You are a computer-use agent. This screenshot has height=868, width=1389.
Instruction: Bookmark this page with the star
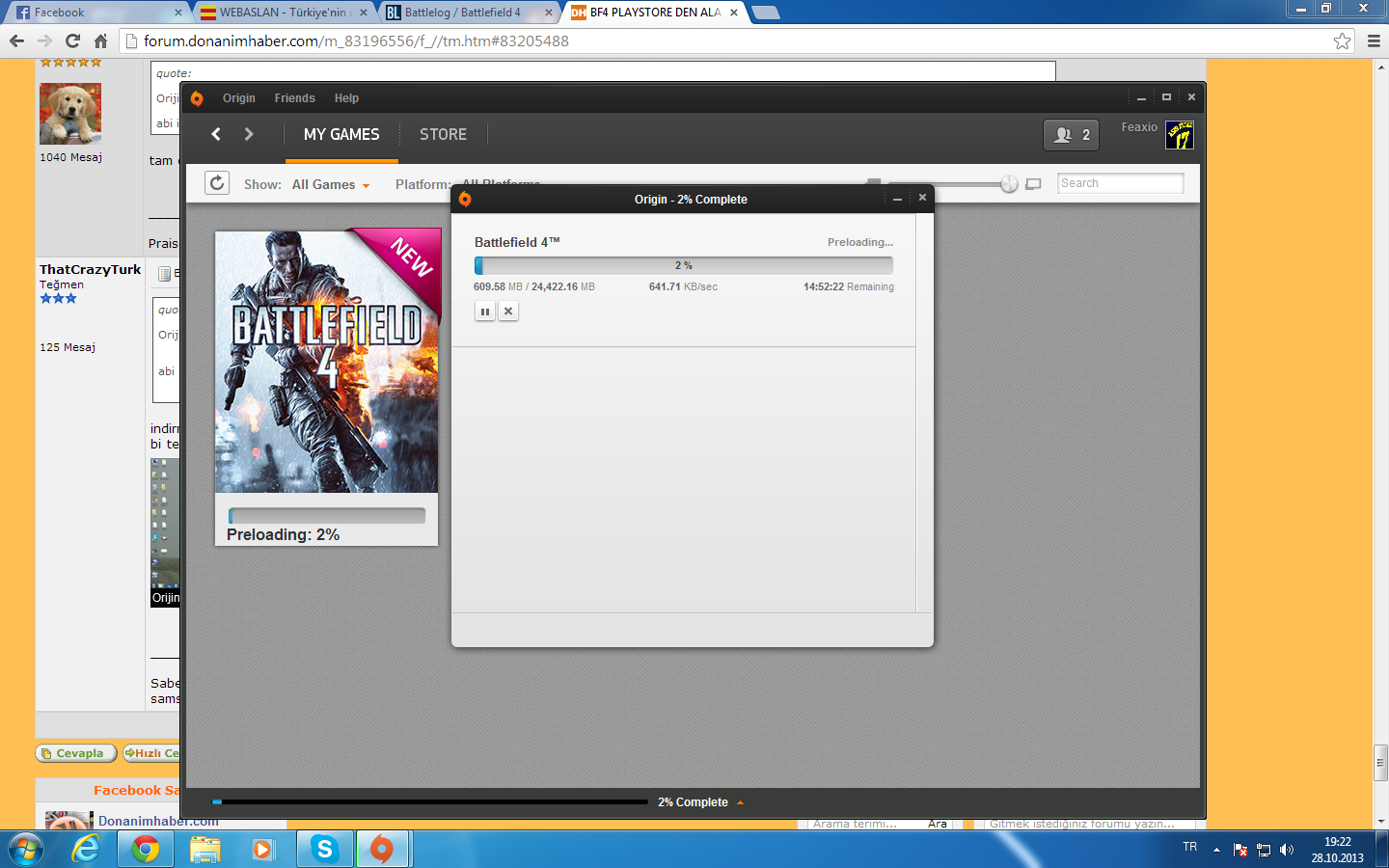coord(1342,41)
